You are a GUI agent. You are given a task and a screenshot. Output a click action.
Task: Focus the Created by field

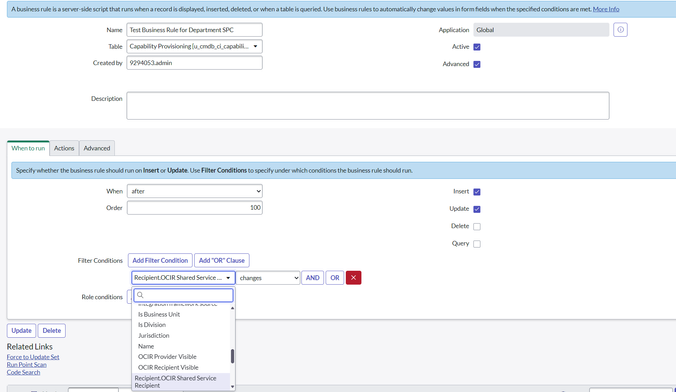[x=194, y=63]
